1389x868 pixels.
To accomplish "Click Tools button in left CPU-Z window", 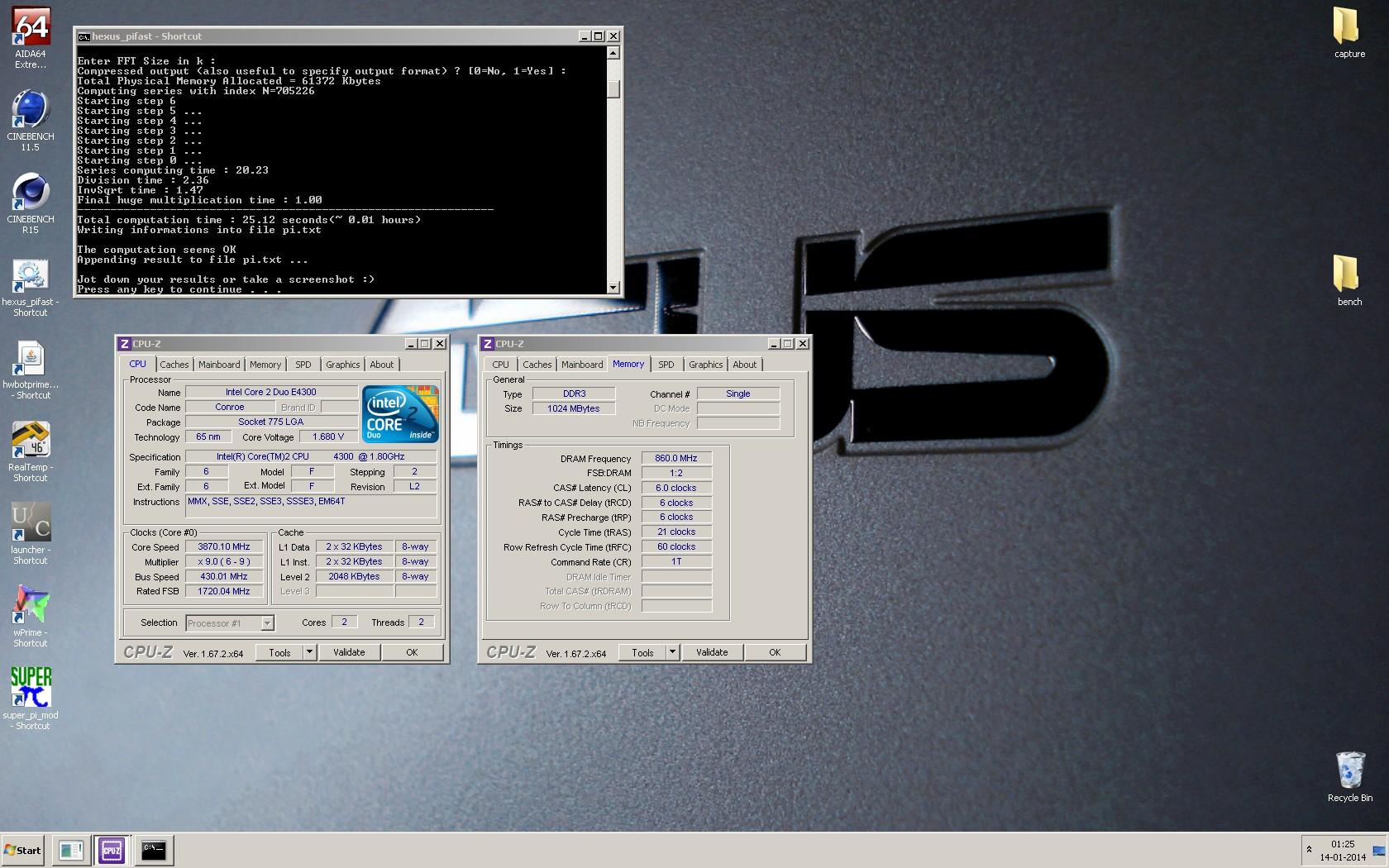I will (x=279, y=652).
